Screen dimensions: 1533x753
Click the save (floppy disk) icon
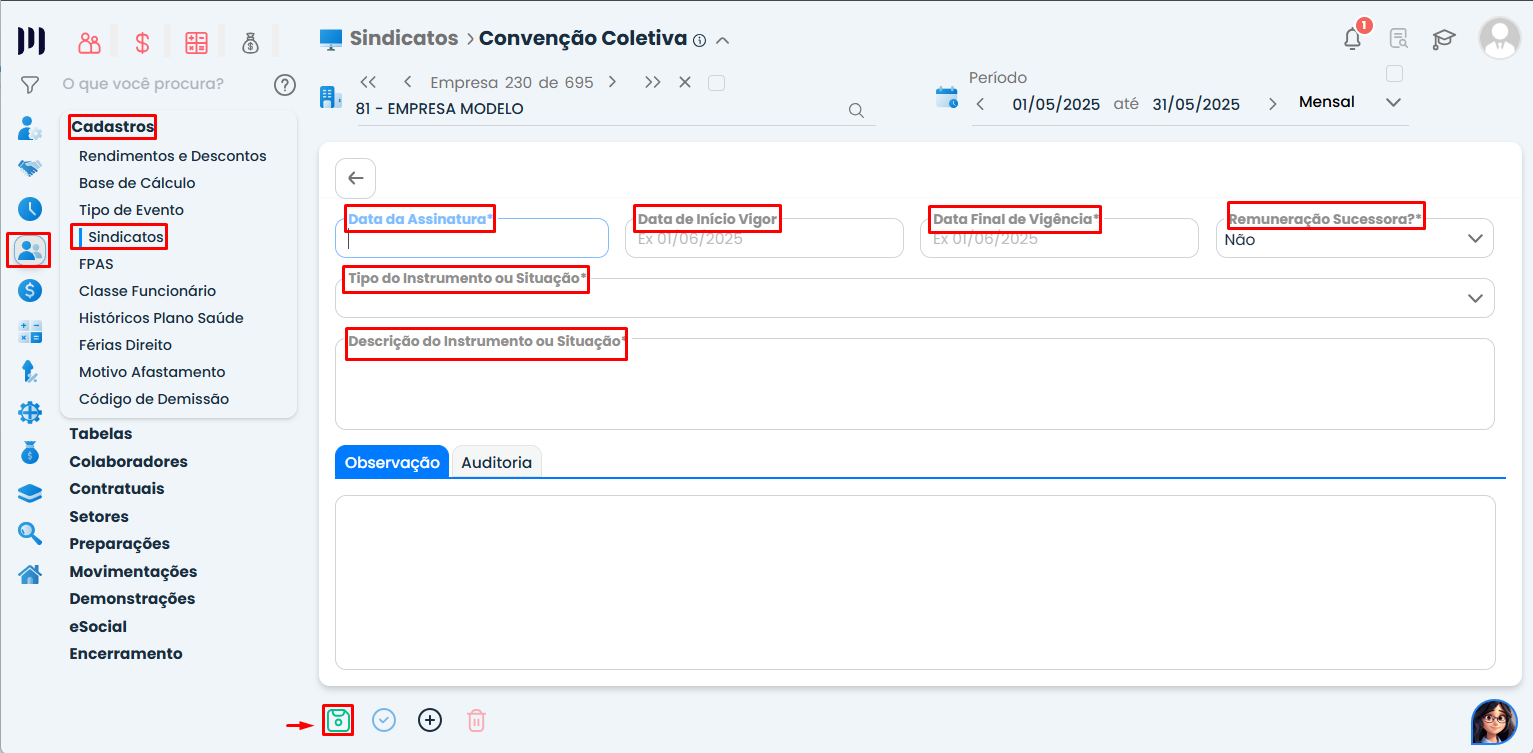338,720
